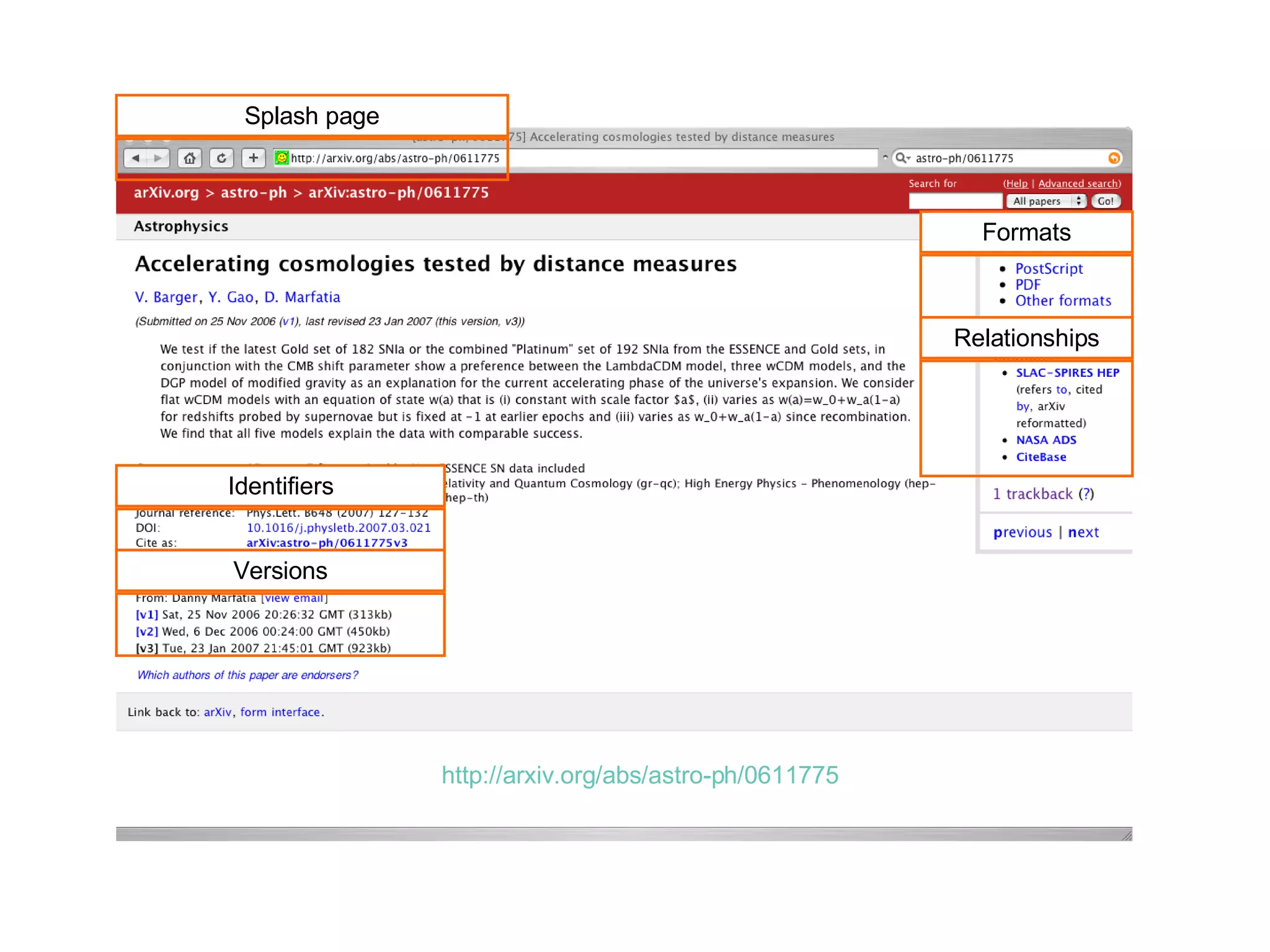1270x952 pixels.
Task: Click the Go! button
Action: coord(1105,201)
